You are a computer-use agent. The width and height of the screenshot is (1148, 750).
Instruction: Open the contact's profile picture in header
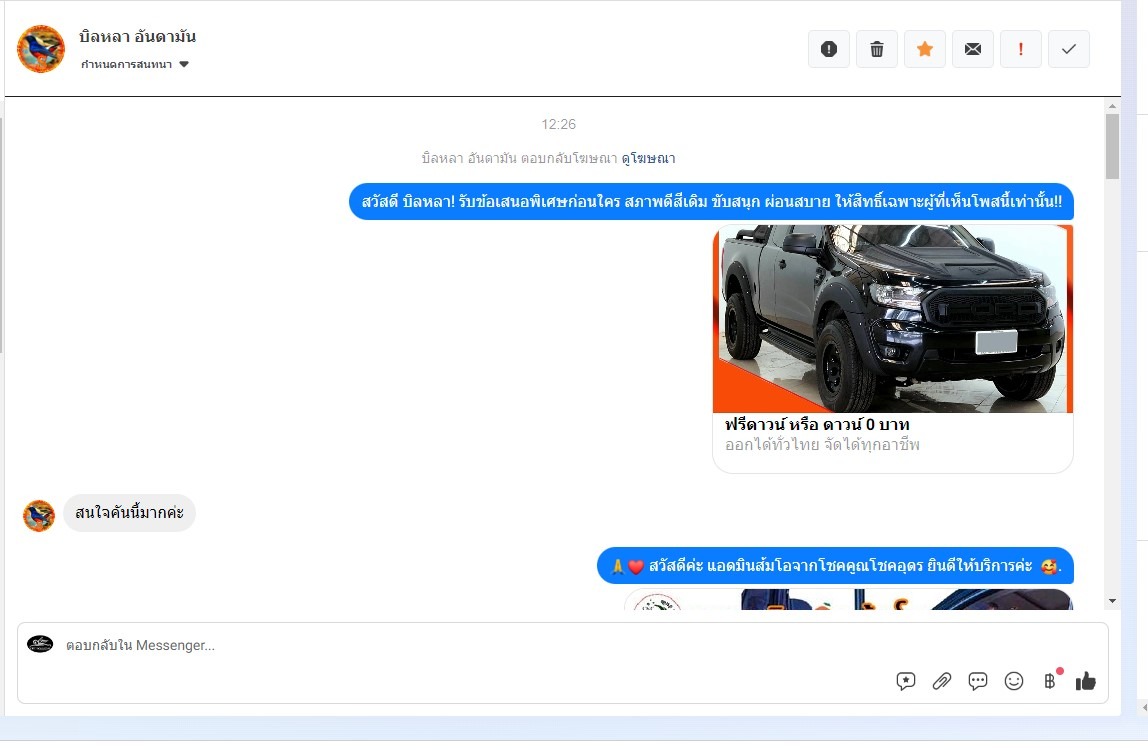coord(41,49)
